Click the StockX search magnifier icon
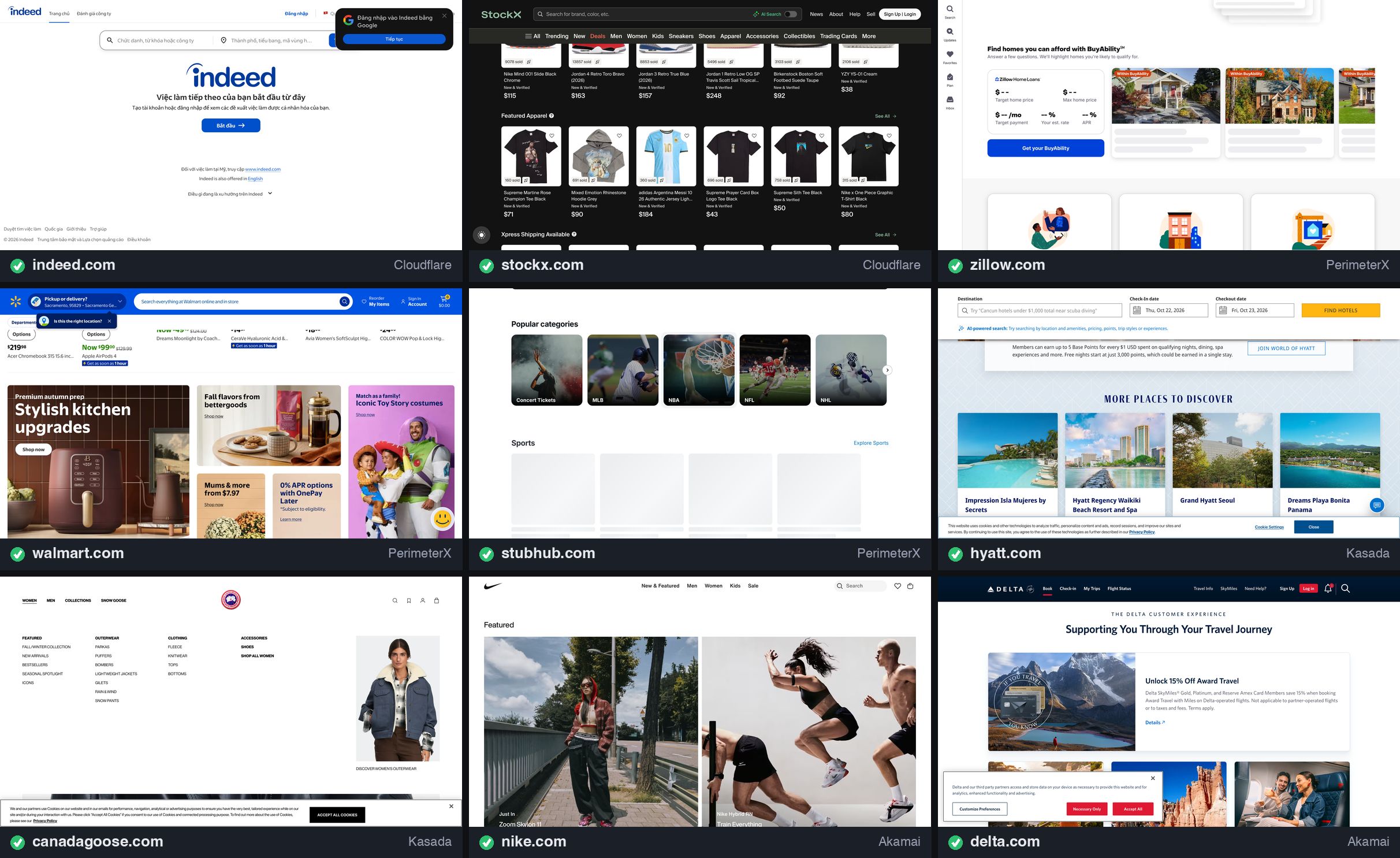The width and height of the screenshot is (1400, 858). pyautogui.click(x=540, y=14)
